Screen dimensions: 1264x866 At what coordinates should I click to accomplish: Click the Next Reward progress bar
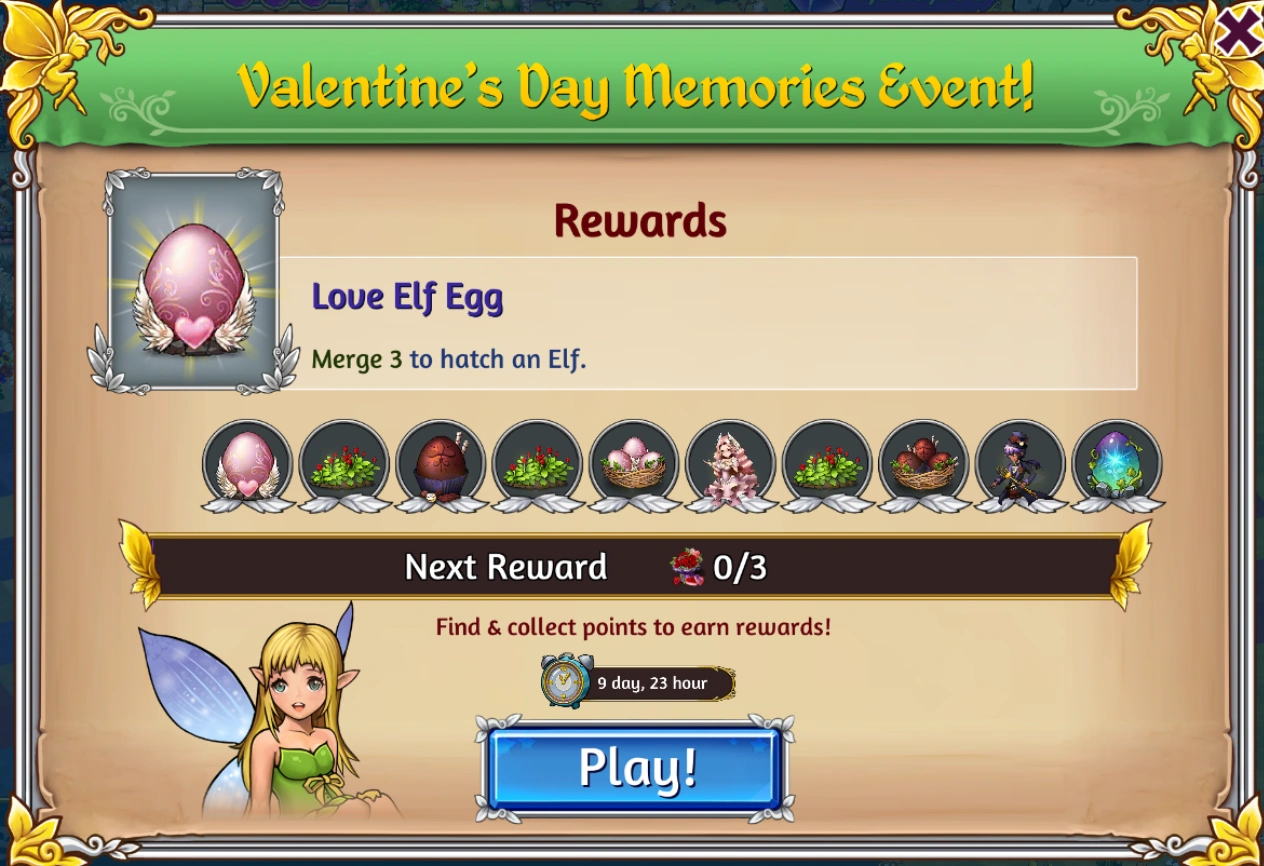636,567
